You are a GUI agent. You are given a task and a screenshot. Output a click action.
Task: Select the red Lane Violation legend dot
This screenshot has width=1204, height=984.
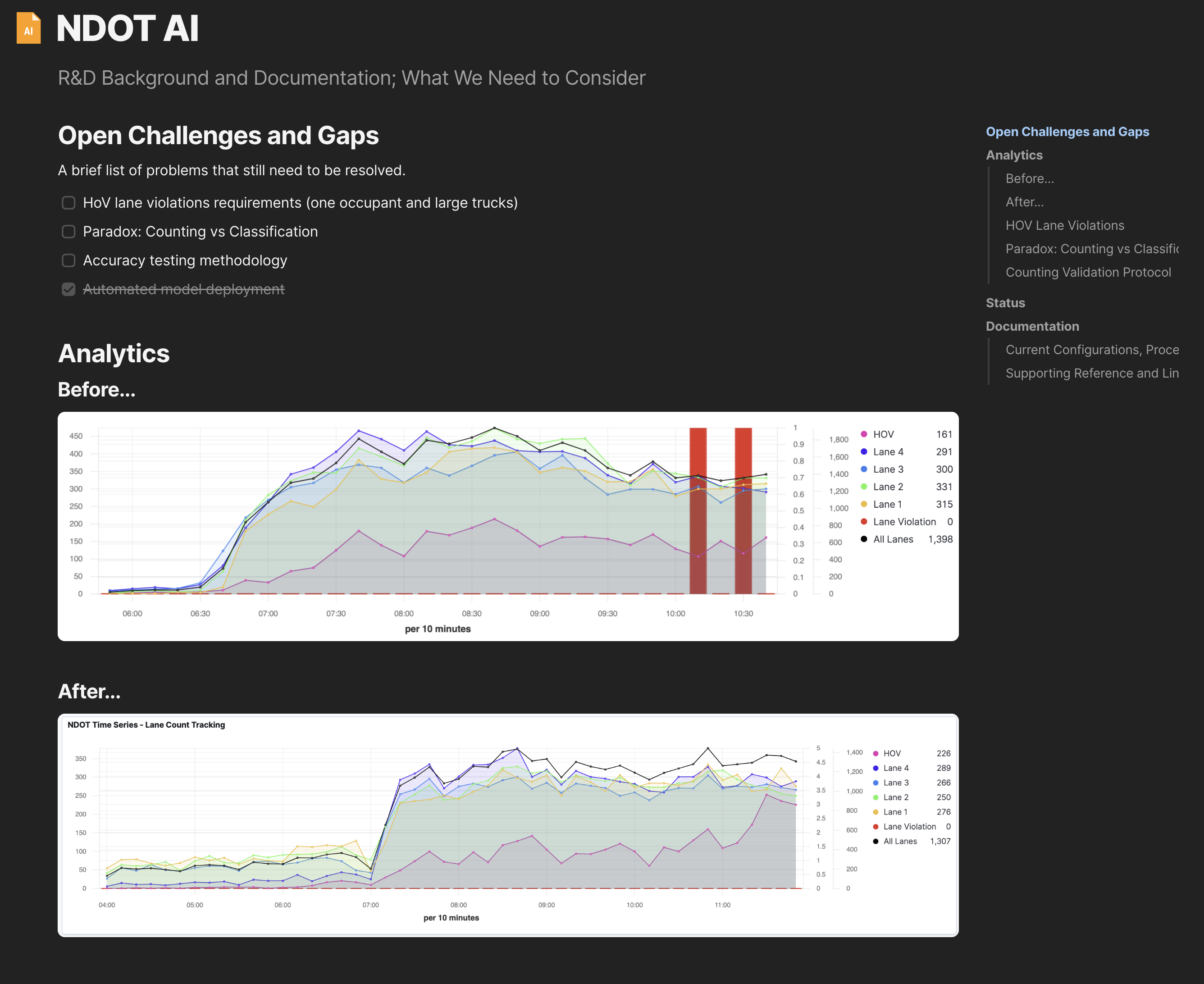click(864, 521)
